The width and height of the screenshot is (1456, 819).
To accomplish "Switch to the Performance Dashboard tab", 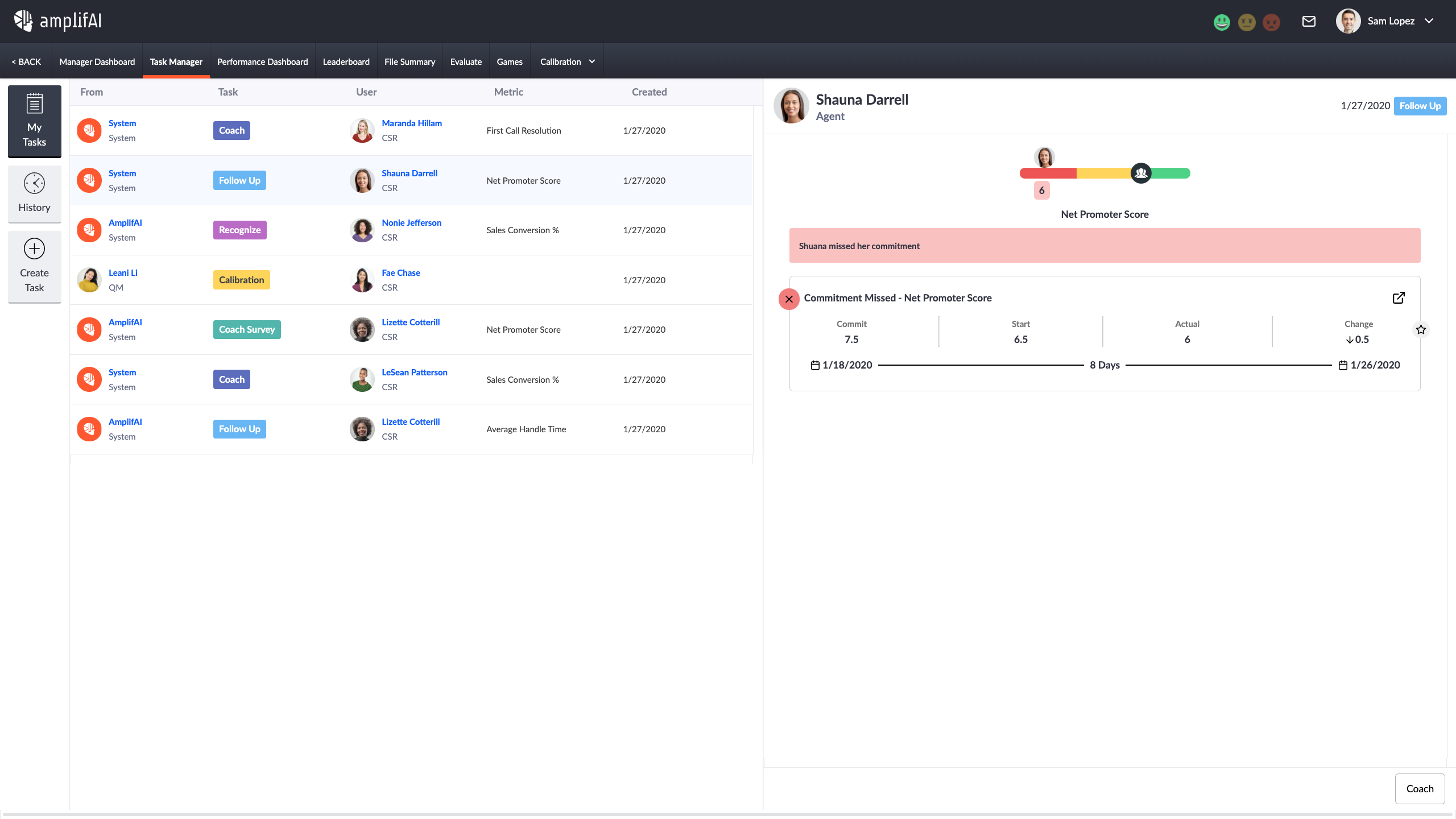I will (262, 61).
